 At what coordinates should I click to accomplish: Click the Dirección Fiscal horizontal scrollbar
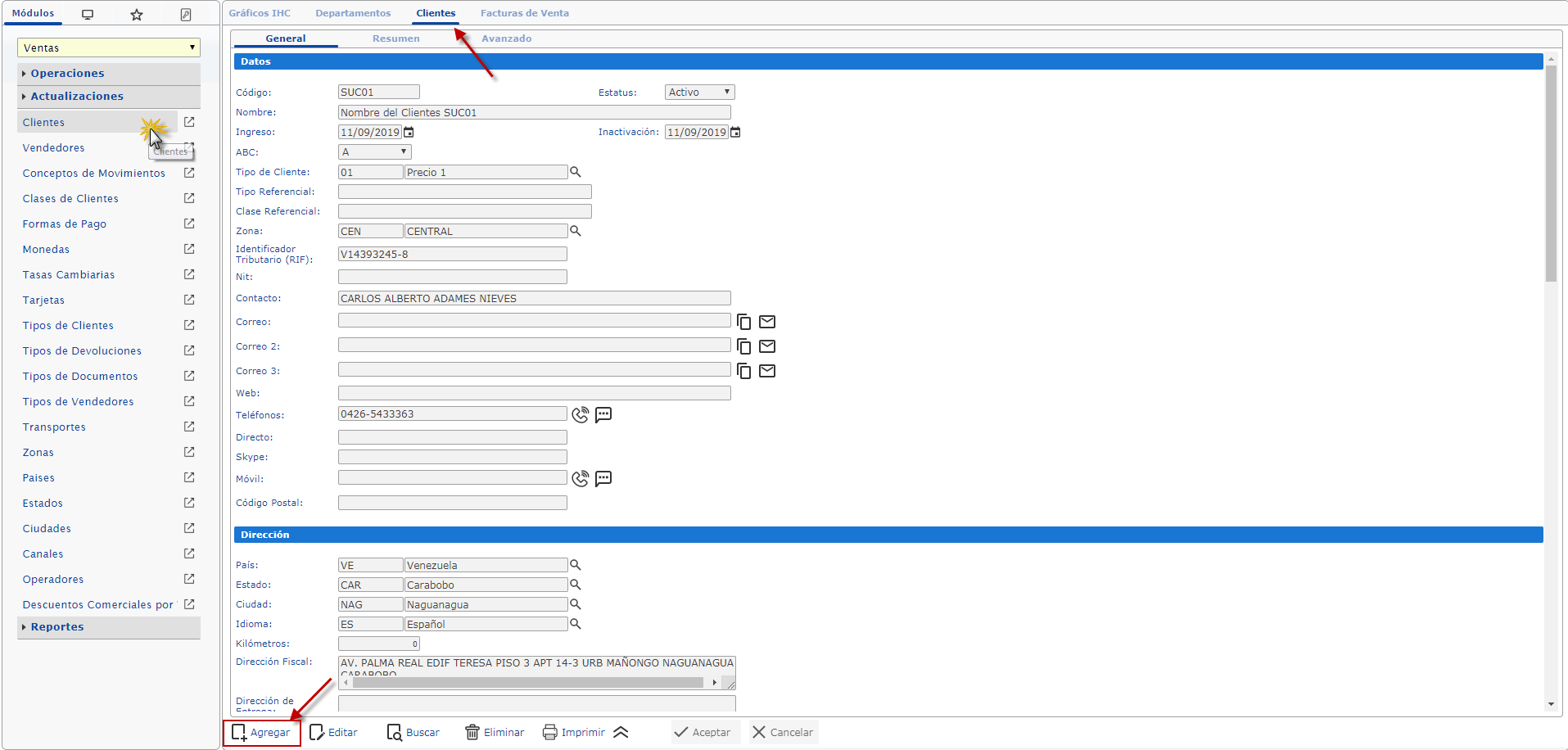pos(527,682)
